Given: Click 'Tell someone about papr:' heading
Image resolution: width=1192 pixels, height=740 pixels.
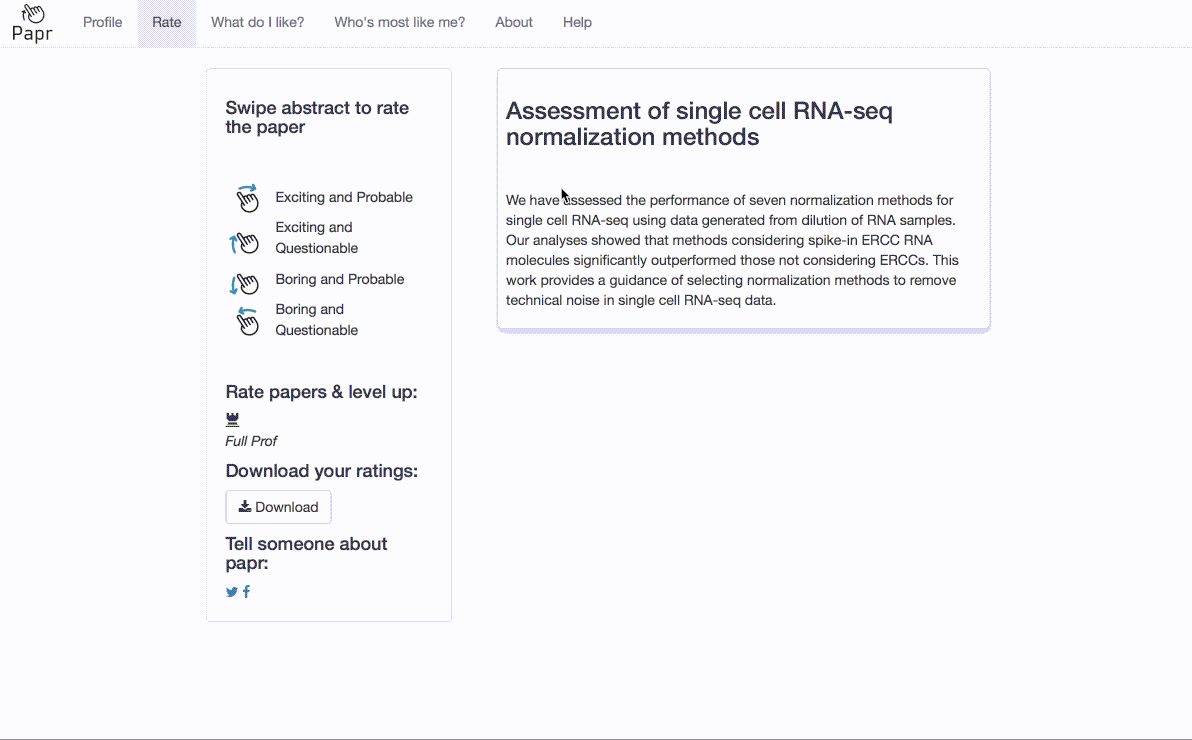Looking at the screenshot, I should tap(306, 554).
